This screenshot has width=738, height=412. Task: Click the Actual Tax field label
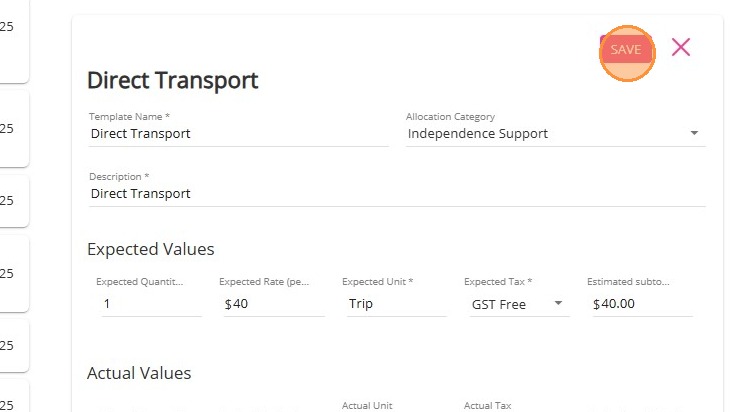coord(487,406)
